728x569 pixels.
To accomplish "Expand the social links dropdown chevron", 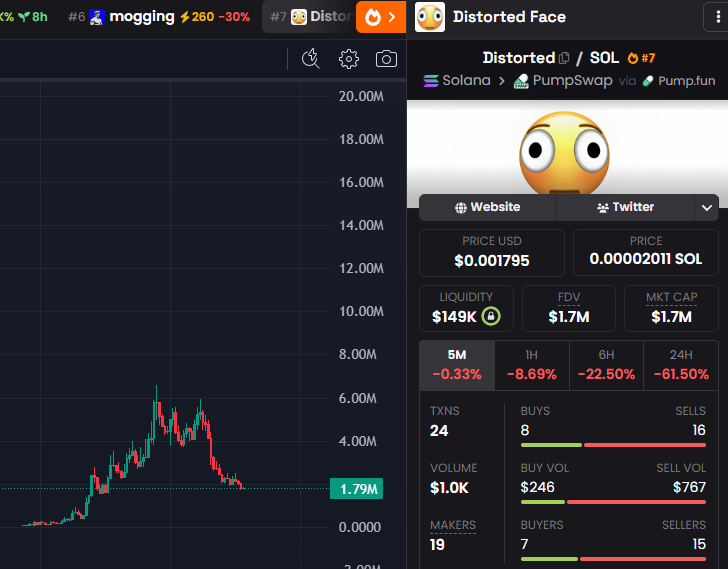I will [707, 207].
